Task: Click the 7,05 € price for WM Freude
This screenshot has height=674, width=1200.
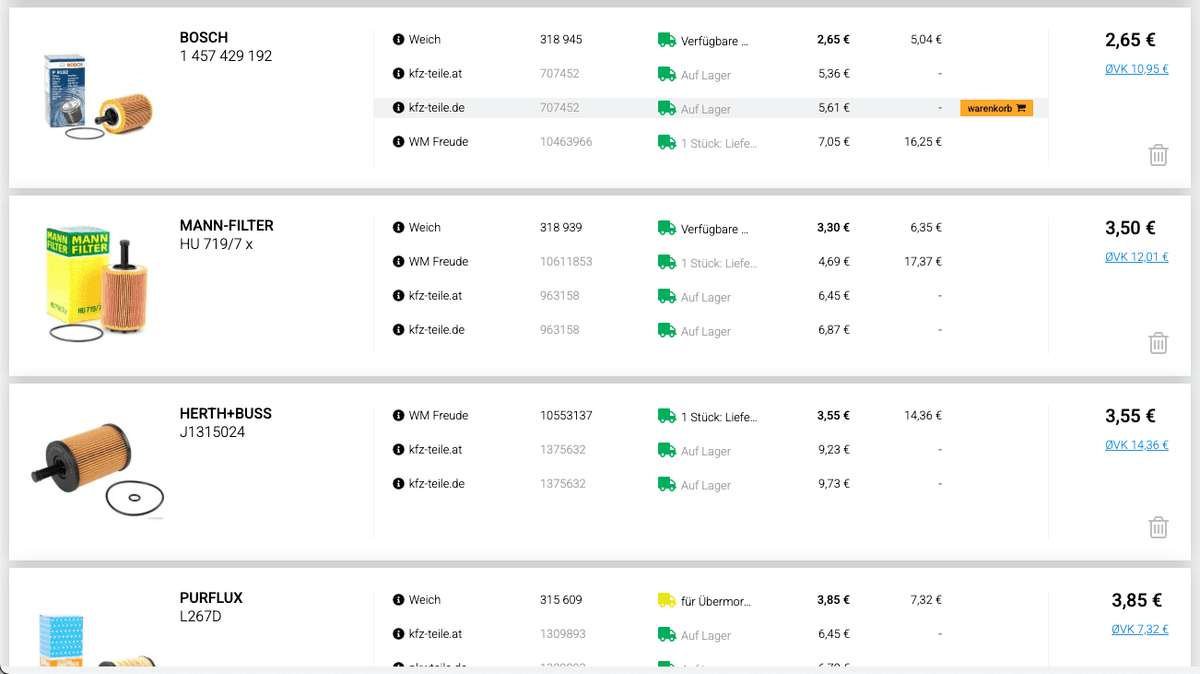Action: pyautogui.click(x=834, y=142)
